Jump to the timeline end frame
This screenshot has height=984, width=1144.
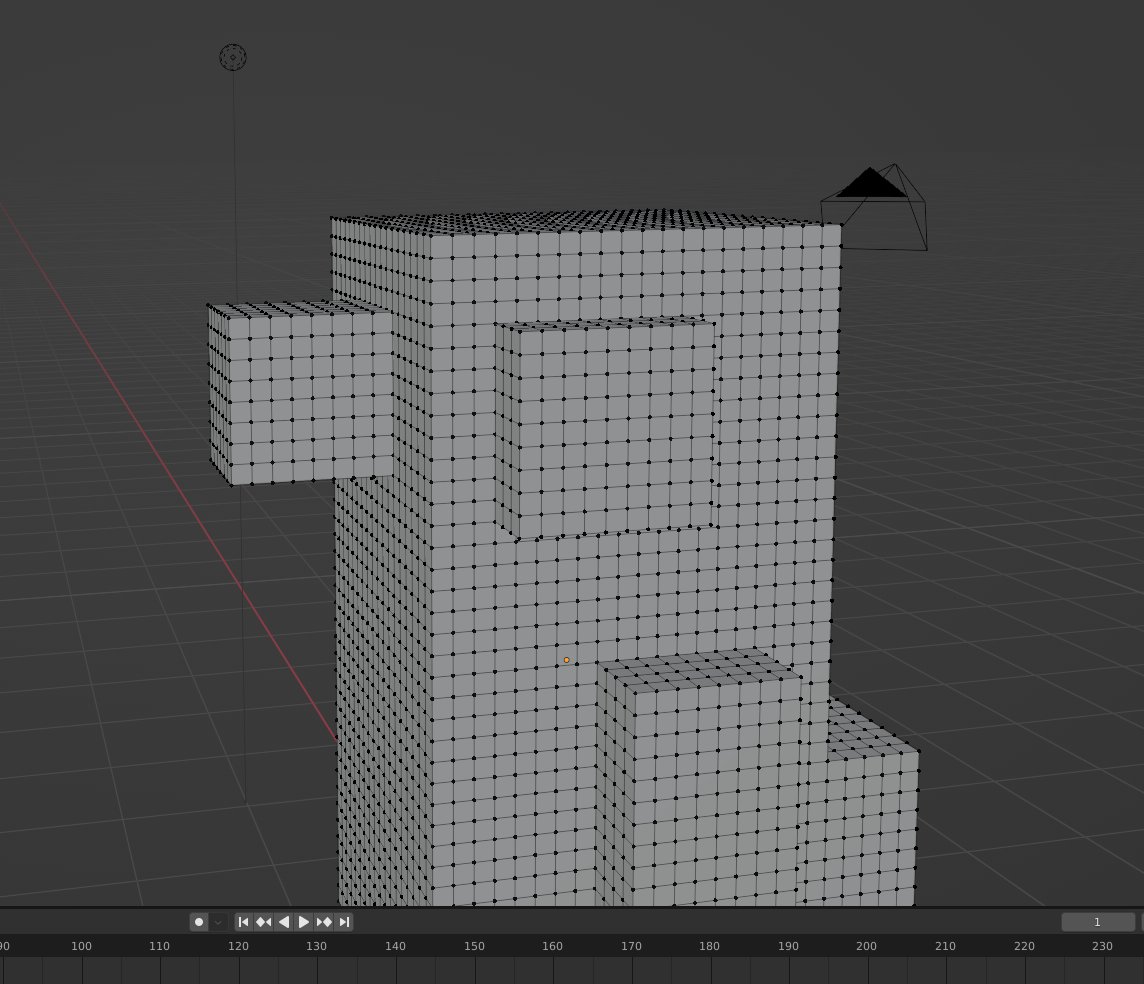pos(344,922)
